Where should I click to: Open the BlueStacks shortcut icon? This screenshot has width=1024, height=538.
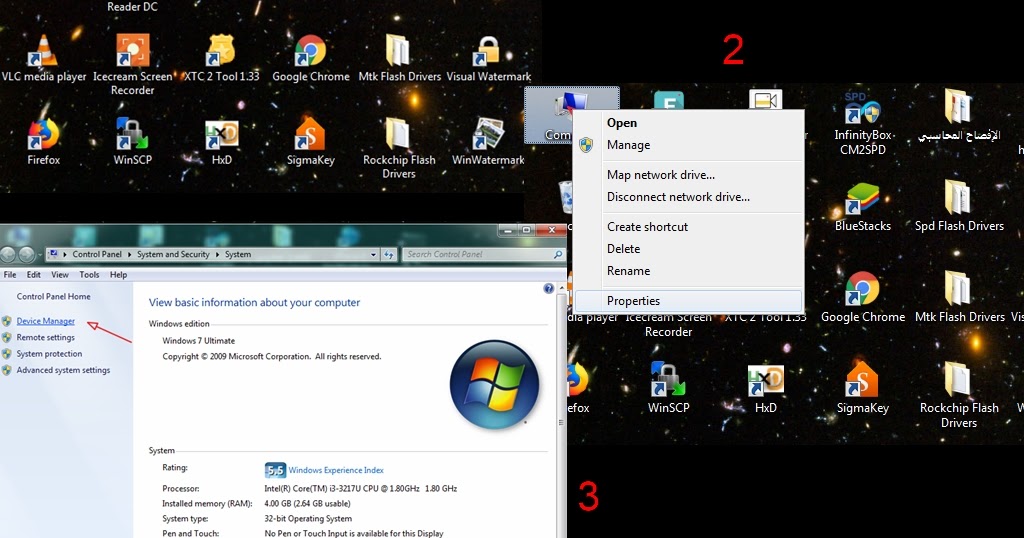tap(863, 199)
